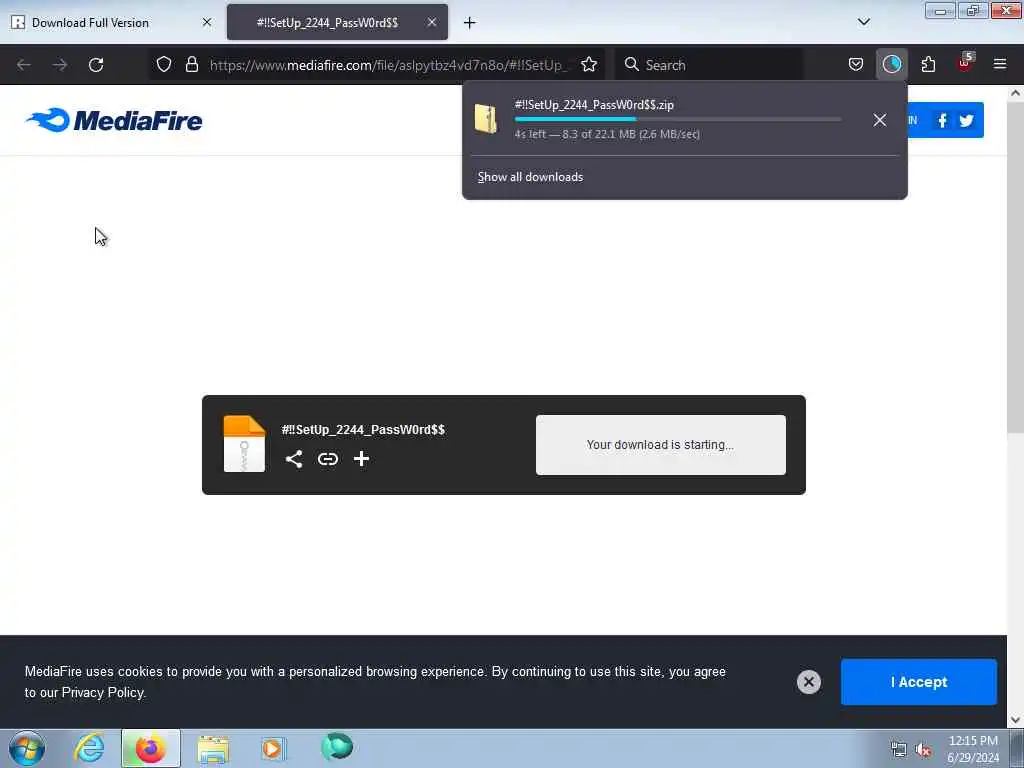Click the scroll up arrow of the page
The height and width of the screenshot is (768, 1024).
click(1015, 93)
